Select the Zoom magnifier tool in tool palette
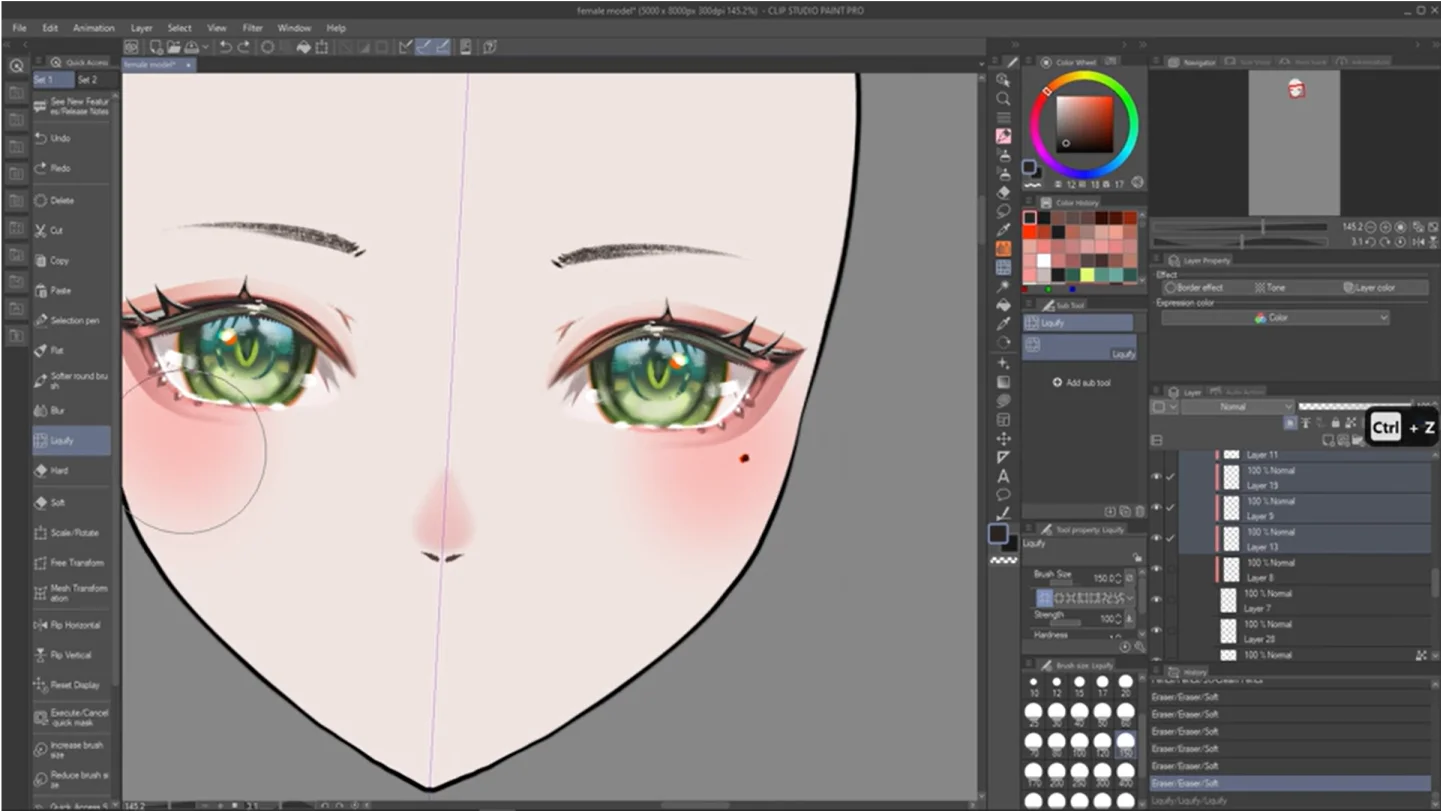The width and height of the screenshot is (1441, 811). pyautogui.click(x=1003, y=98)
